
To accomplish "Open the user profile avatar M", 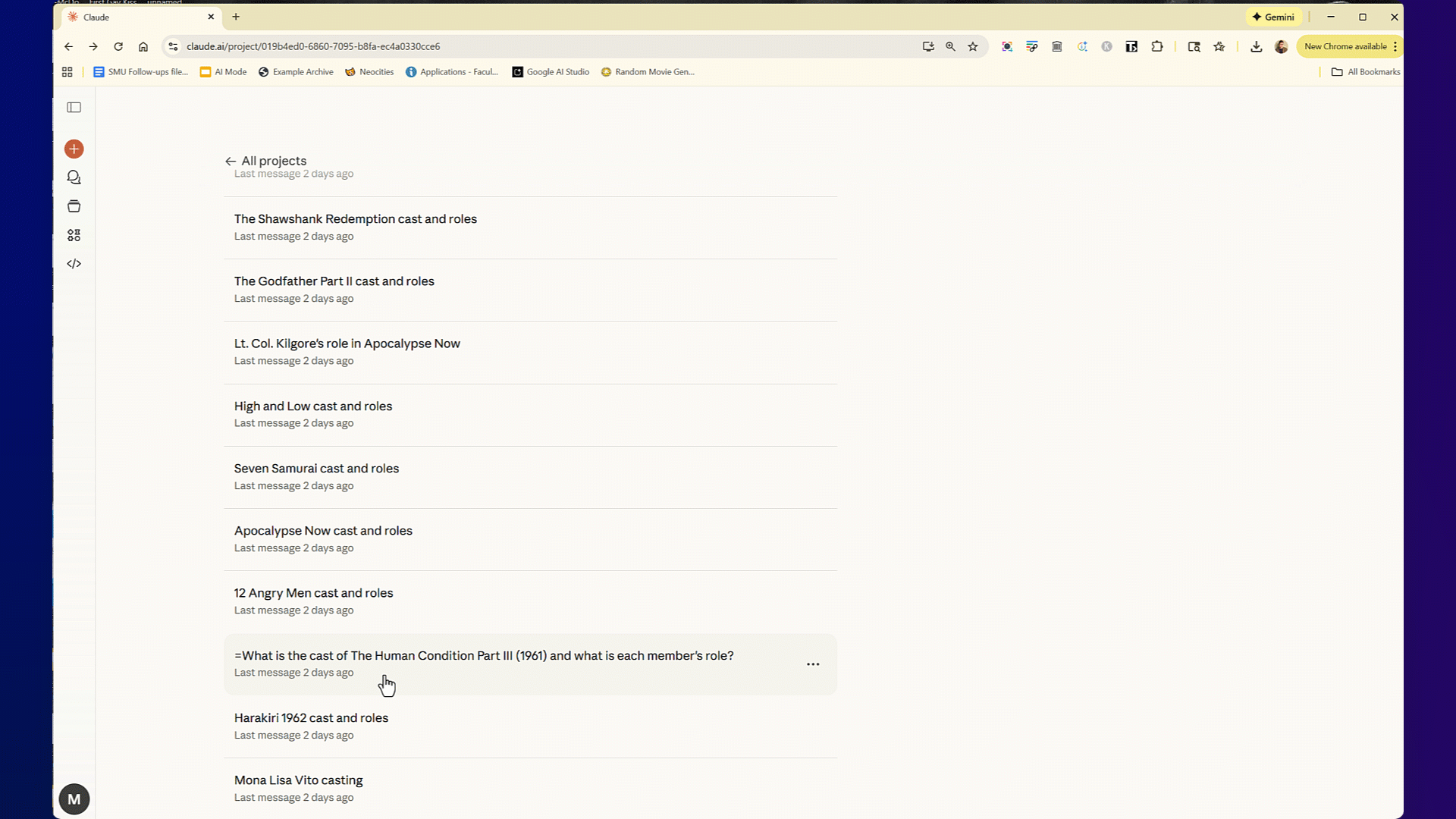I will (x=74, y=799).
